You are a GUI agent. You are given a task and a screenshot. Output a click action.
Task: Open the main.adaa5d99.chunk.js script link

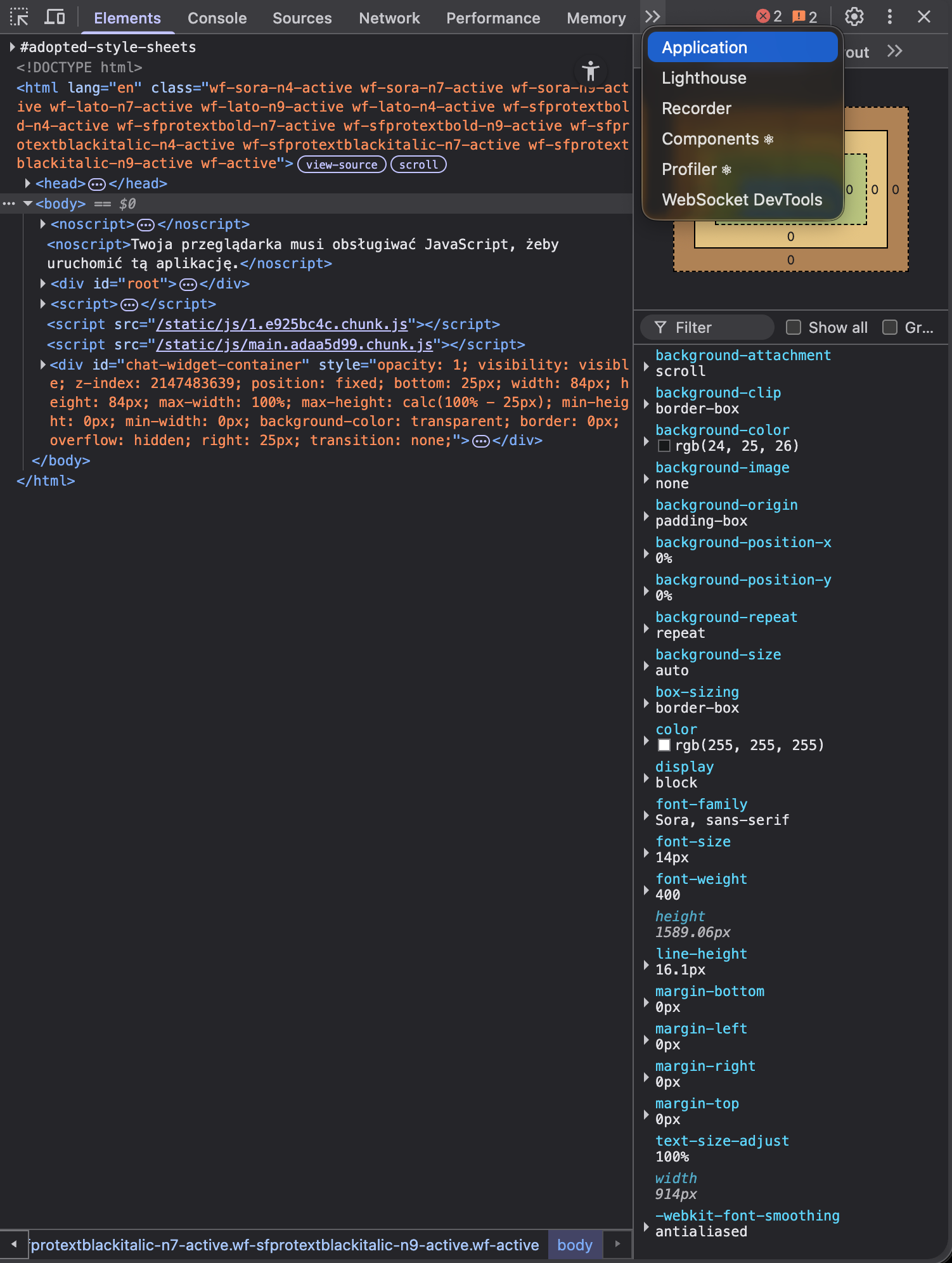(295, 345)
